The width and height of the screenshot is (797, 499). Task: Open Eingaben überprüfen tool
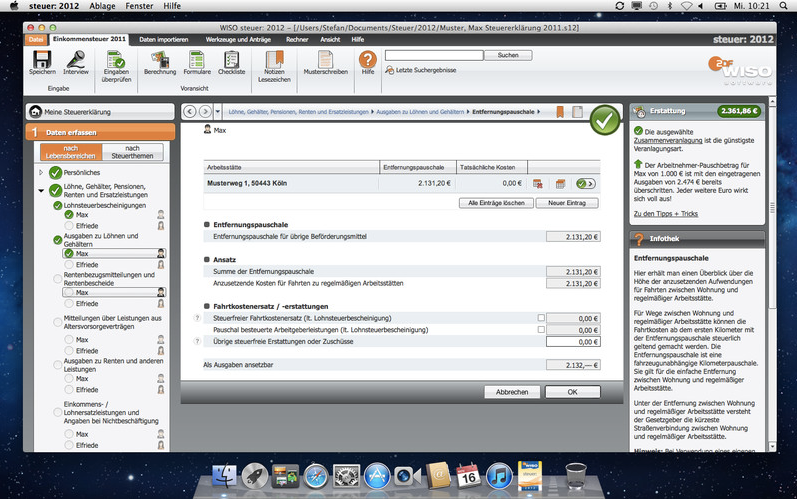point(116,60)
